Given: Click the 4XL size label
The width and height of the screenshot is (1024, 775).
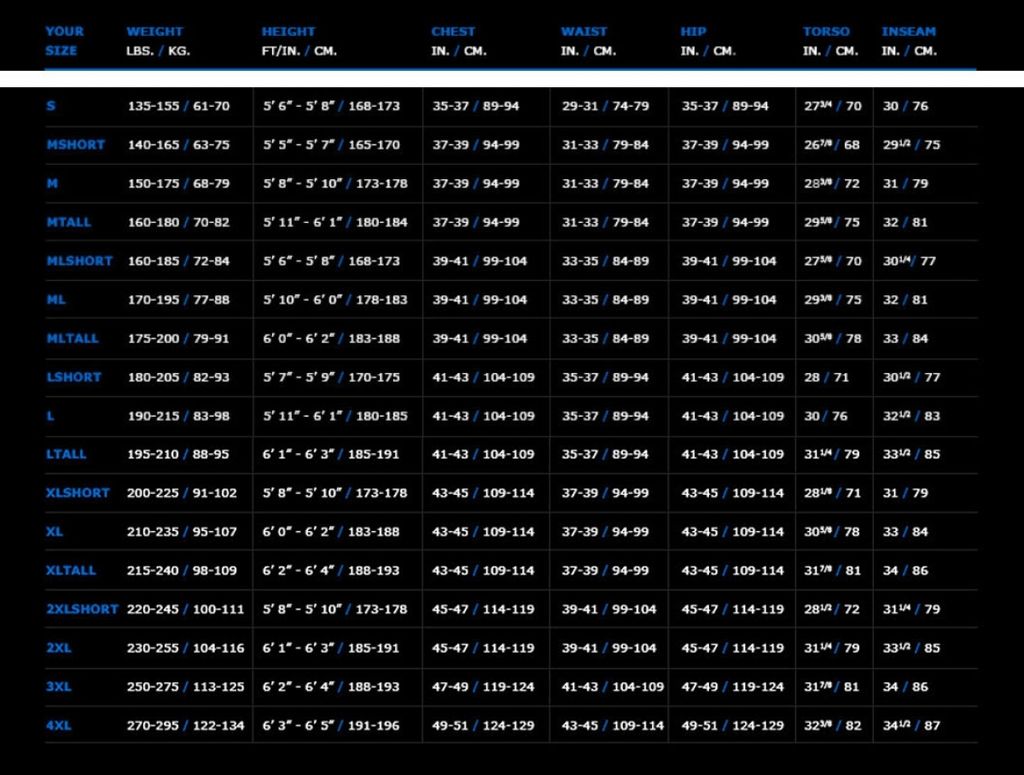Looking at the screenshot, I should pyautogui.click(x=59, y=725).
